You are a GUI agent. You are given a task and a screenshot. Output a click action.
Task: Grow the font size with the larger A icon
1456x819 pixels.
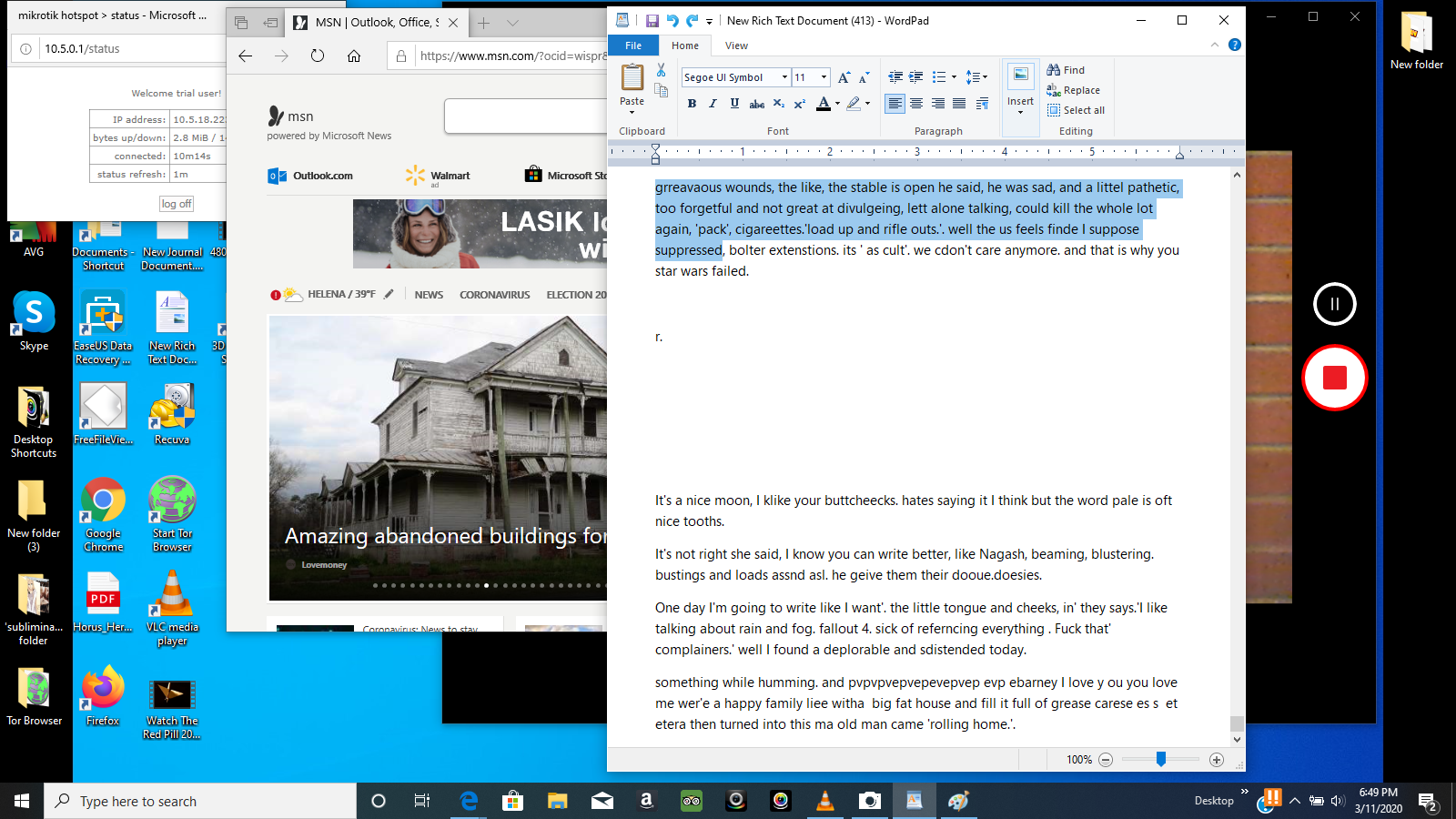pos(844,77)
